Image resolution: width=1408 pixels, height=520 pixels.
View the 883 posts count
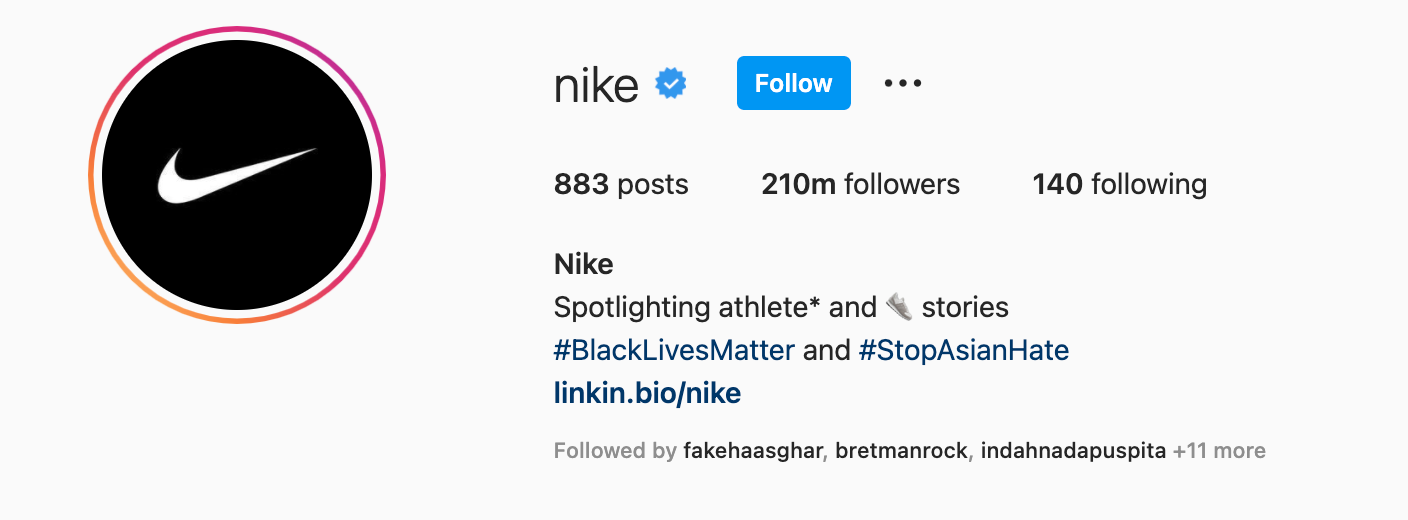coord(621,185)
